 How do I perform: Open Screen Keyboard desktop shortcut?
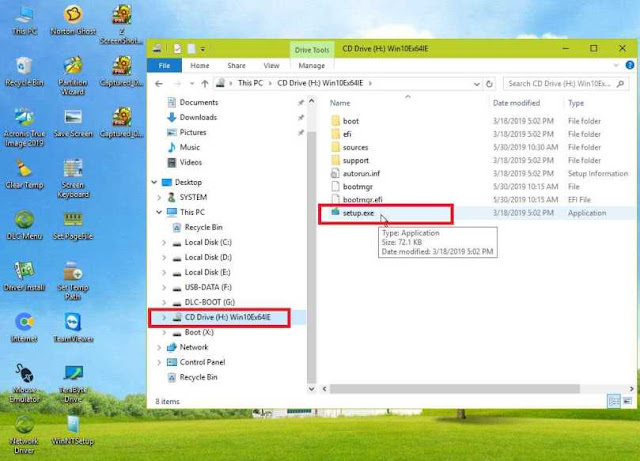73,179
